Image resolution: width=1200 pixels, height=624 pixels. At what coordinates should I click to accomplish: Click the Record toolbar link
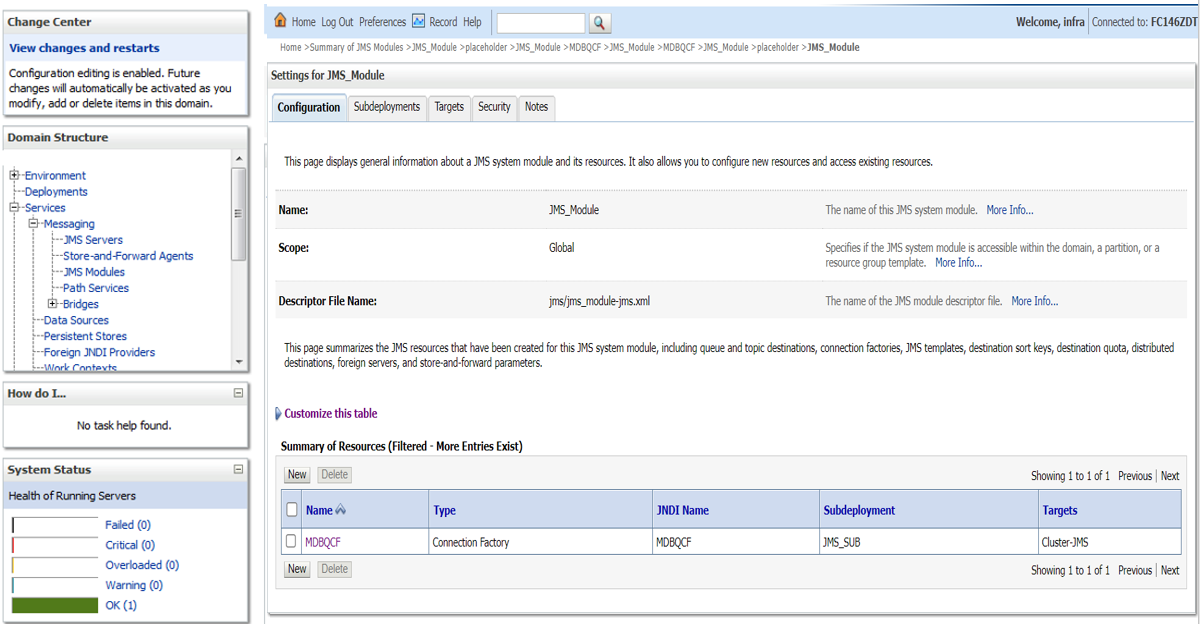point(443,22)
